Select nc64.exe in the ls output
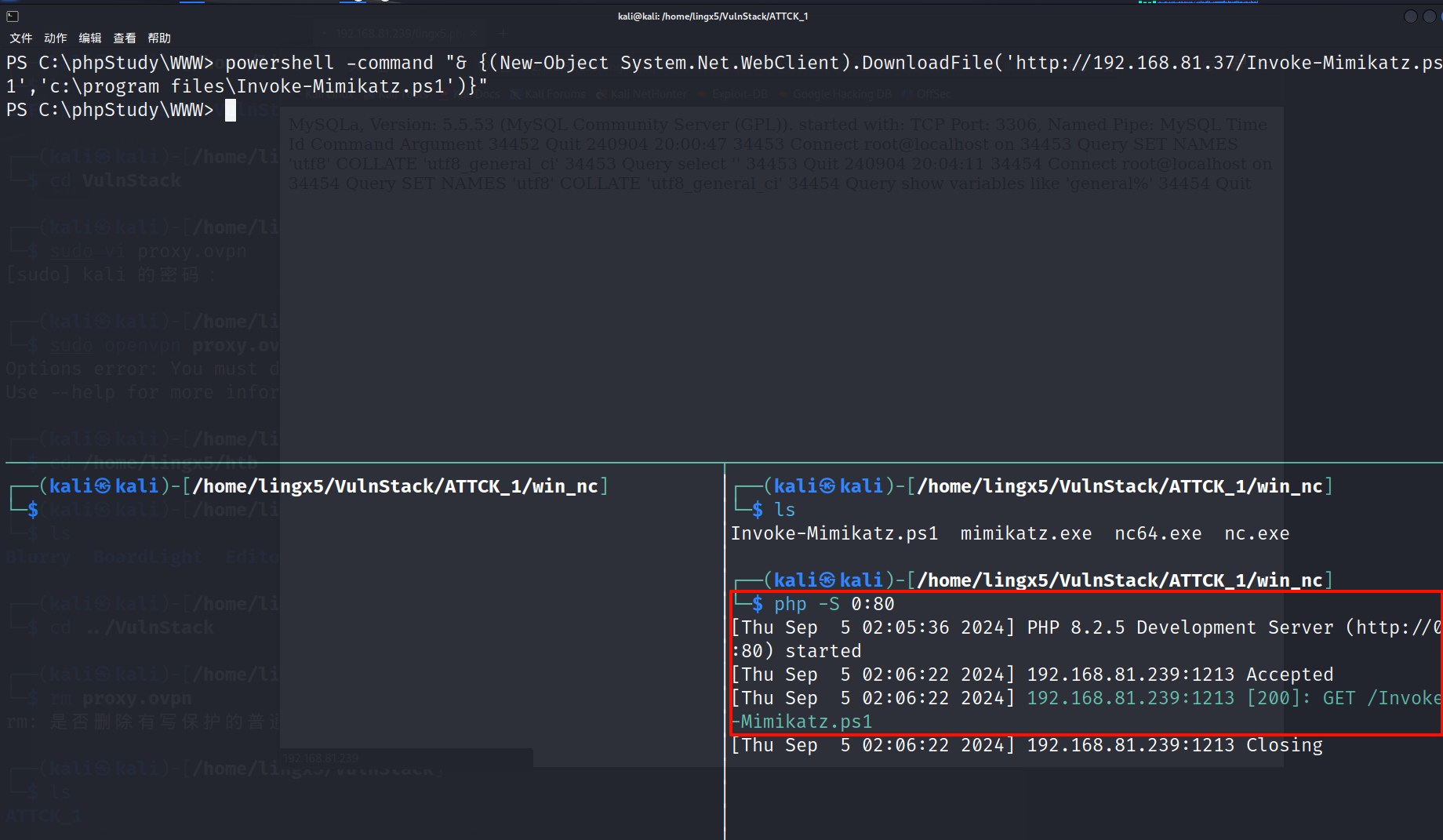The image size is (1443, 840). coord(1158,533)
